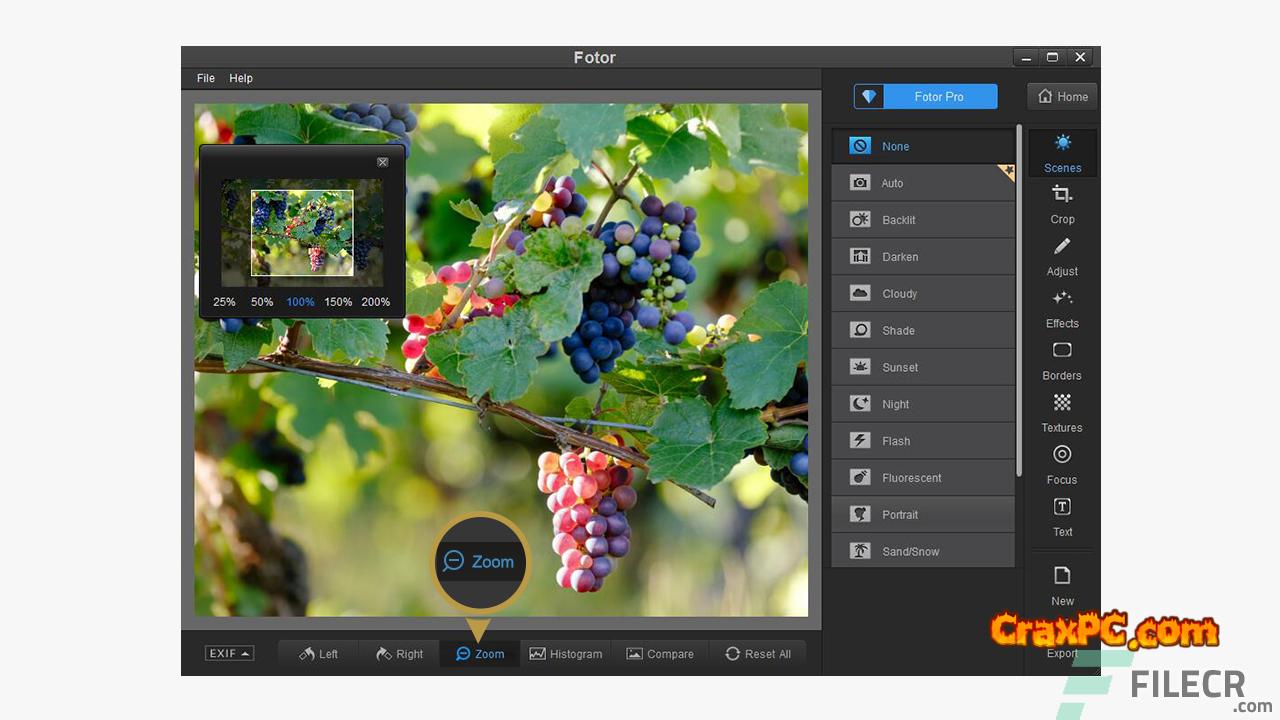Click the scenes list scrollbar
This screenshot has height=720, width=1280.
point(1019,300)
